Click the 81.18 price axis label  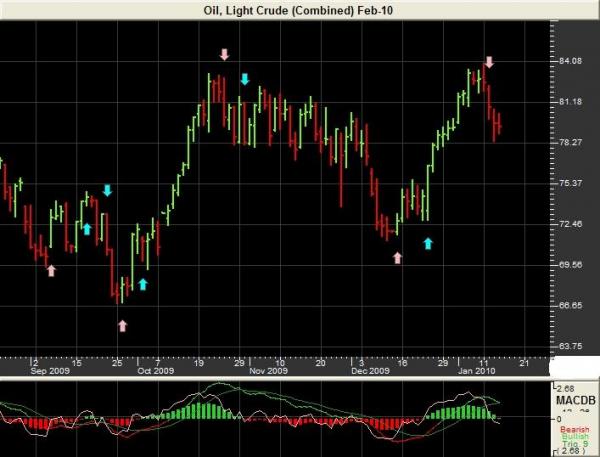pos(571,102)
